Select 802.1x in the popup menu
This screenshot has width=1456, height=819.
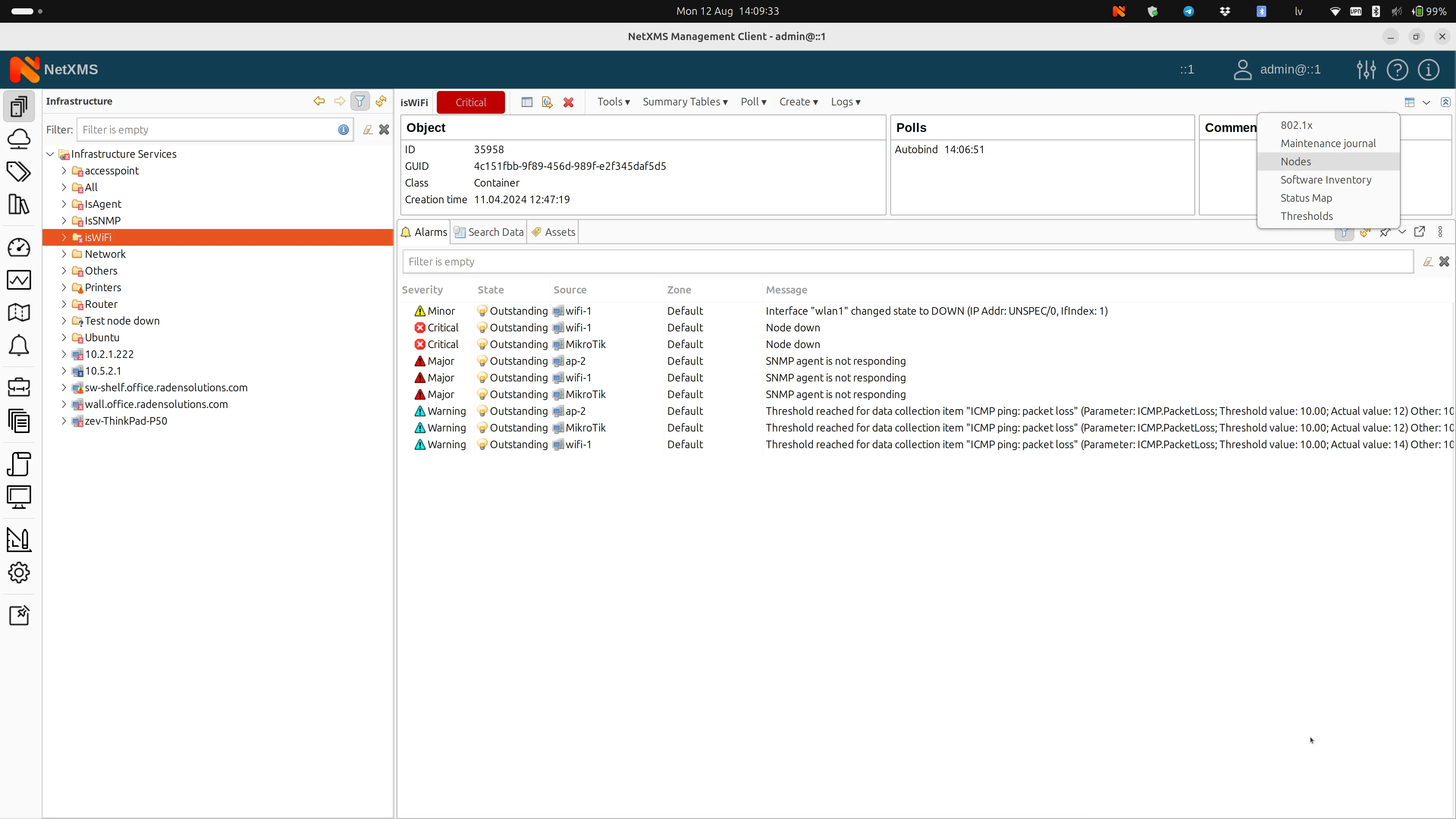(1328, 126)
